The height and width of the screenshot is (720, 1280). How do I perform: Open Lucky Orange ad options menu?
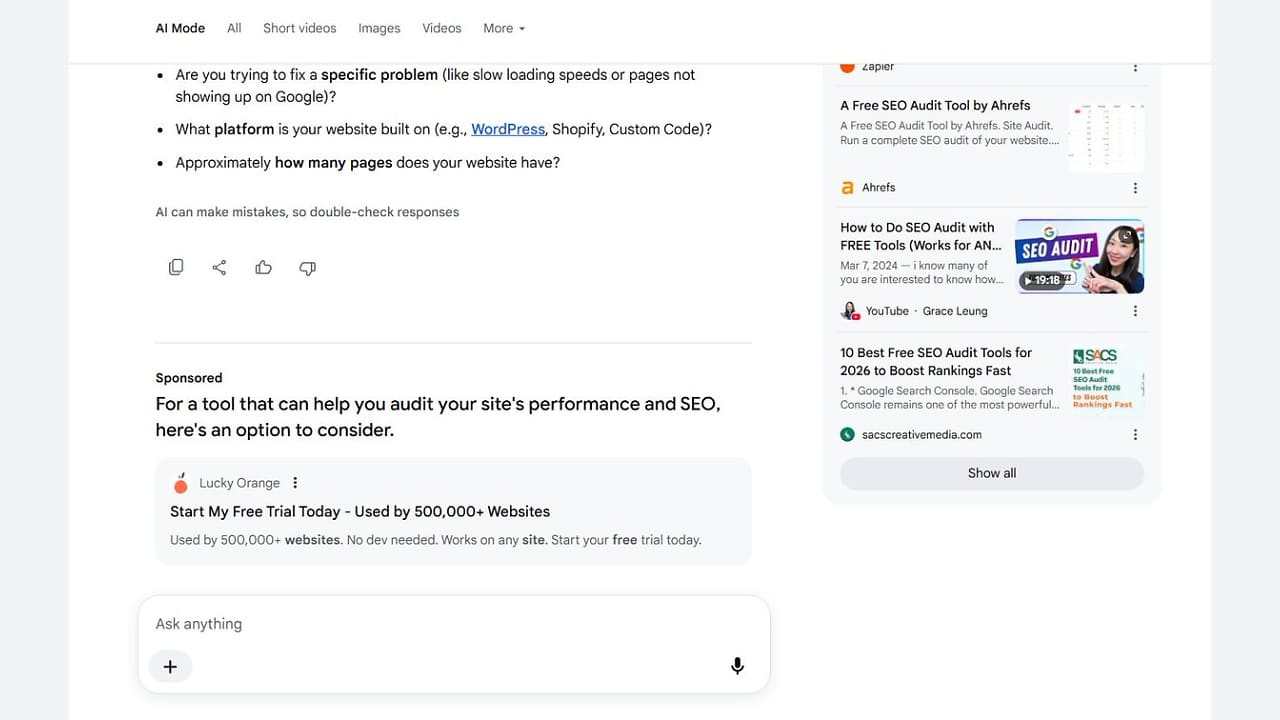click(x=295, y=483)
